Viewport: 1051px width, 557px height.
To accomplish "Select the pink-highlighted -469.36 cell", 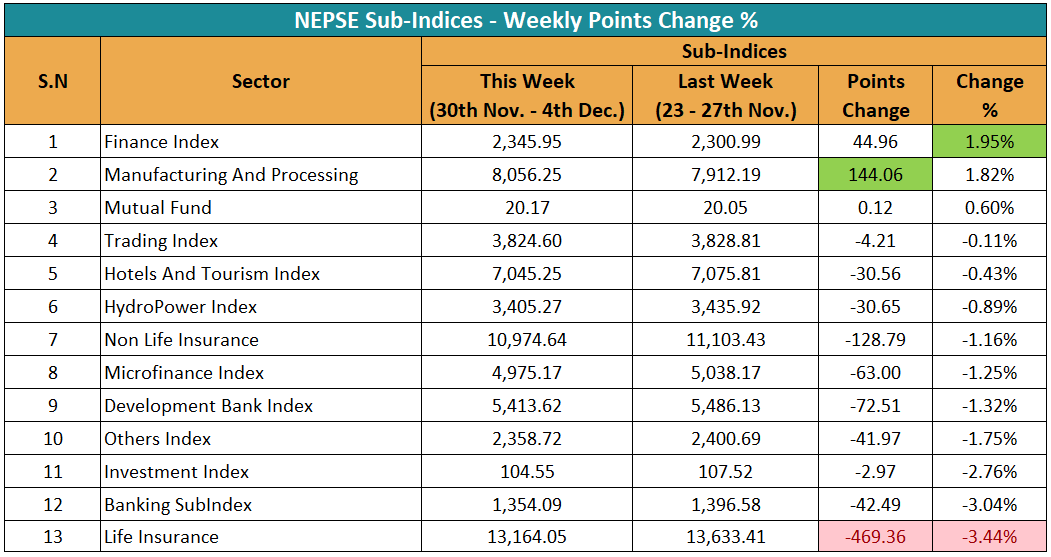I will [875, 537].
